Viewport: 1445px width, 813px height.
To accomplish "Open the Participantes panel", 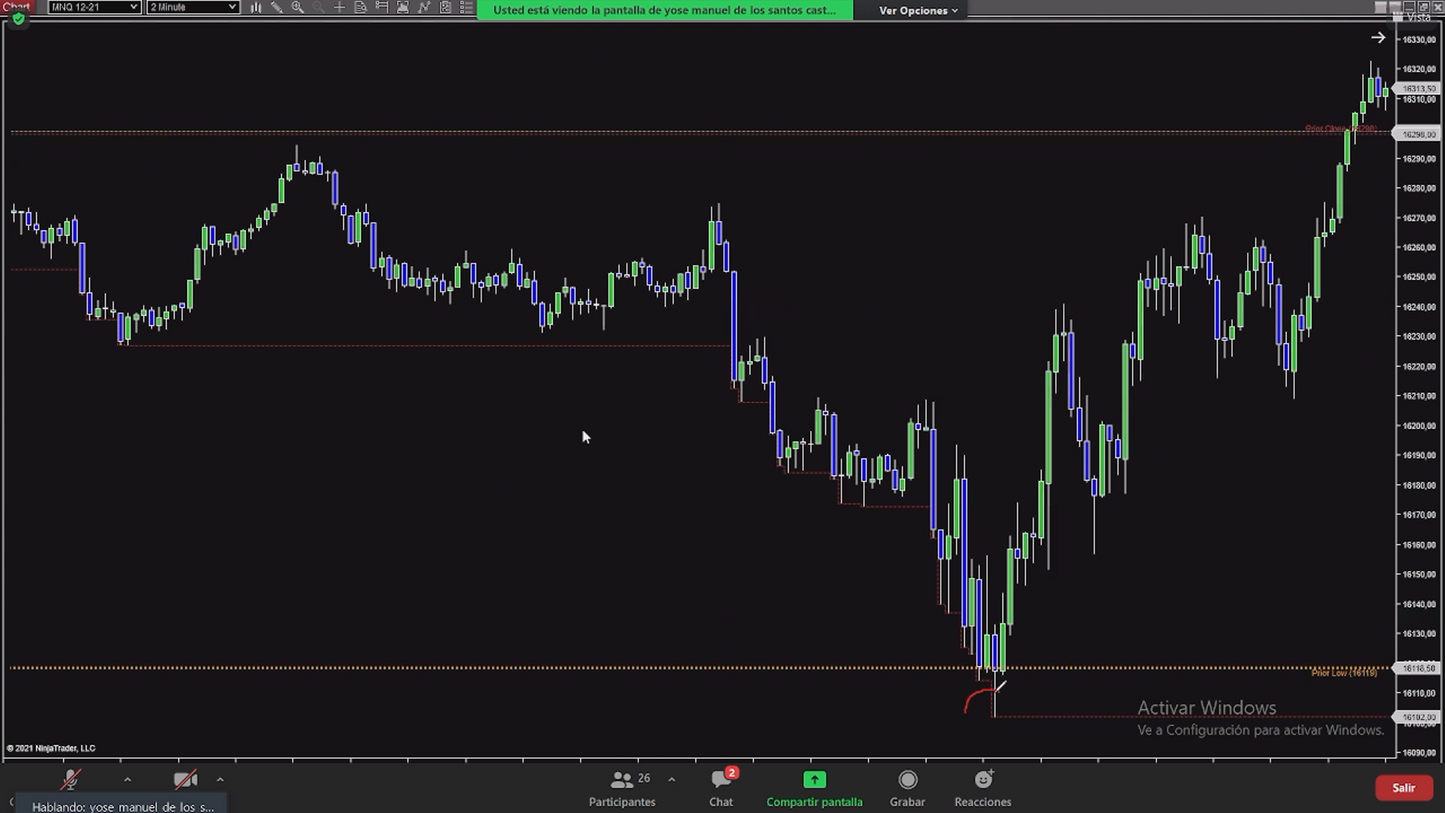I will coord(622,787).
